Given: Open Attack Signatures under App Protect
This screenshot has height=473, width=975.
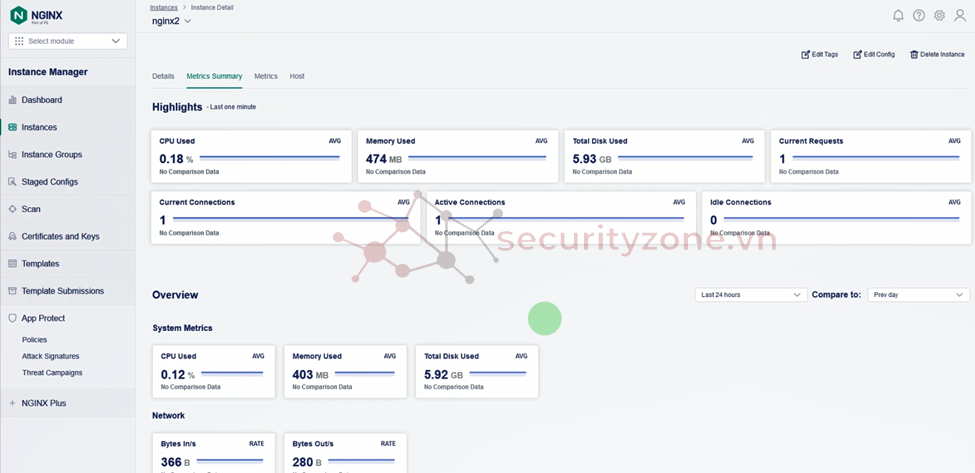Looking at the screenshot, I should tap(50, 356).
